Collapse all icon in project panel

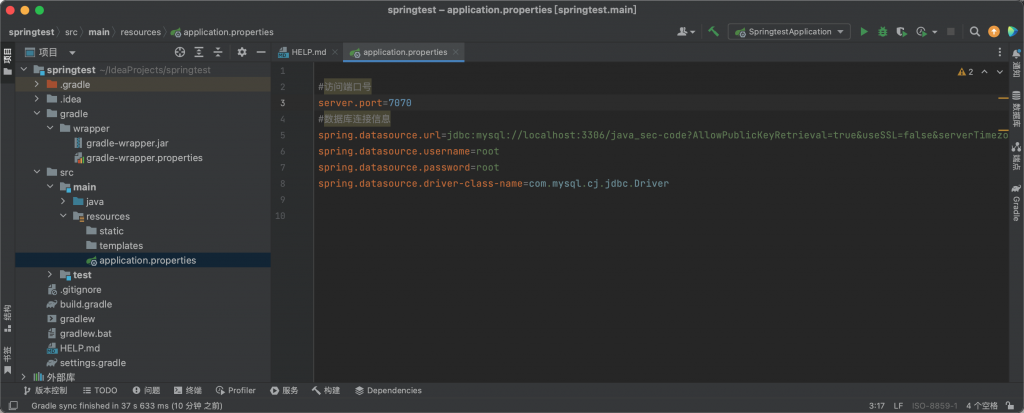[218, 52]
